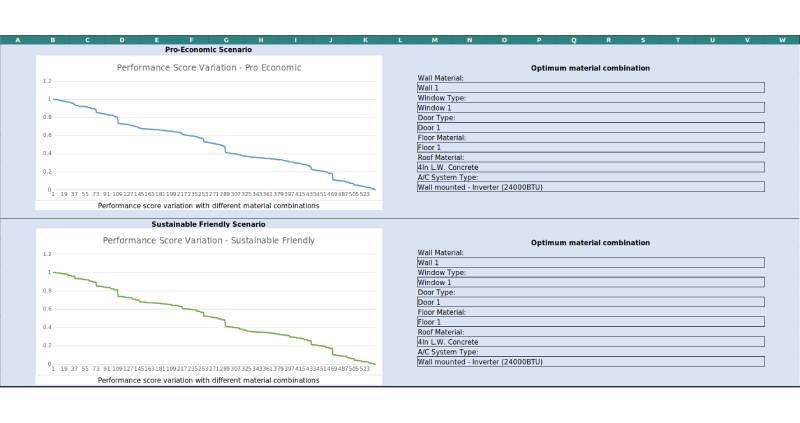
Task: Click the Wall mounted Inverter cell in Pro-Economic section
Action: point(590,187)
